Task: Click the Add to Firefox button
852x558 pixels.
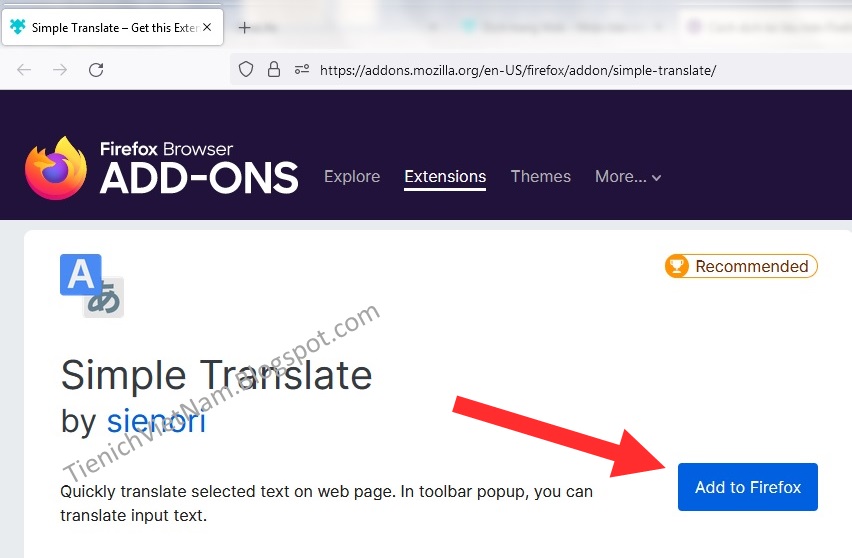Action: (747, 487)
